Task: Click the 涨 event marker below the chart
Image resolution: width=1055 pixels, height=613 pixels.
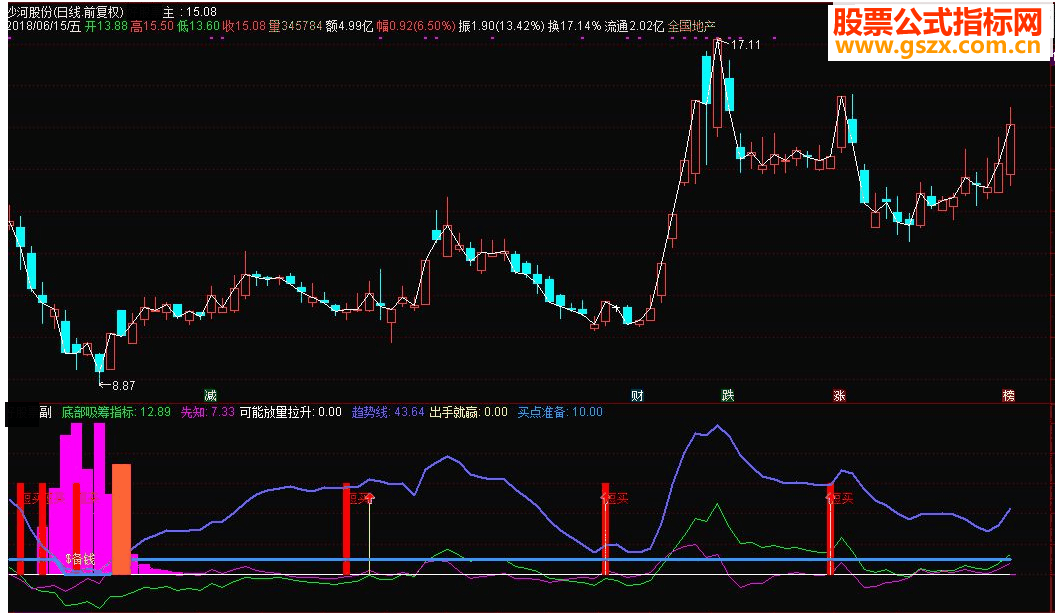Action: [839, 396]
